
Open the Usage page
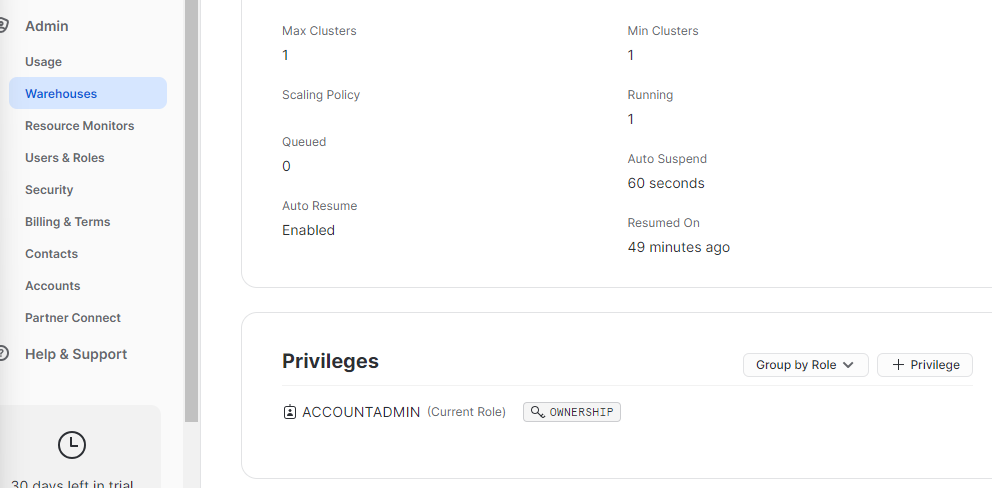pyautogui.click(x=44, y=61)
